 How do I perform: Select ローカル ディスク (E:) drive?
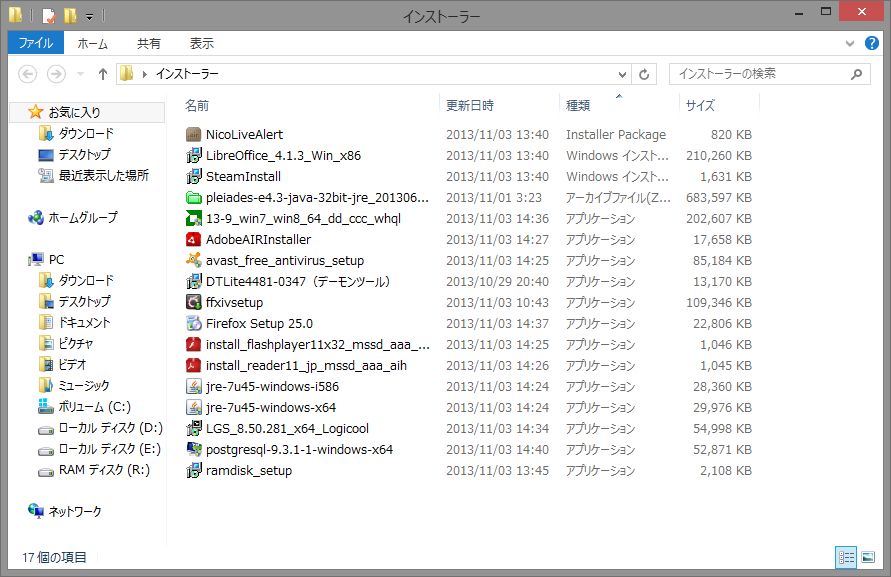110,449
